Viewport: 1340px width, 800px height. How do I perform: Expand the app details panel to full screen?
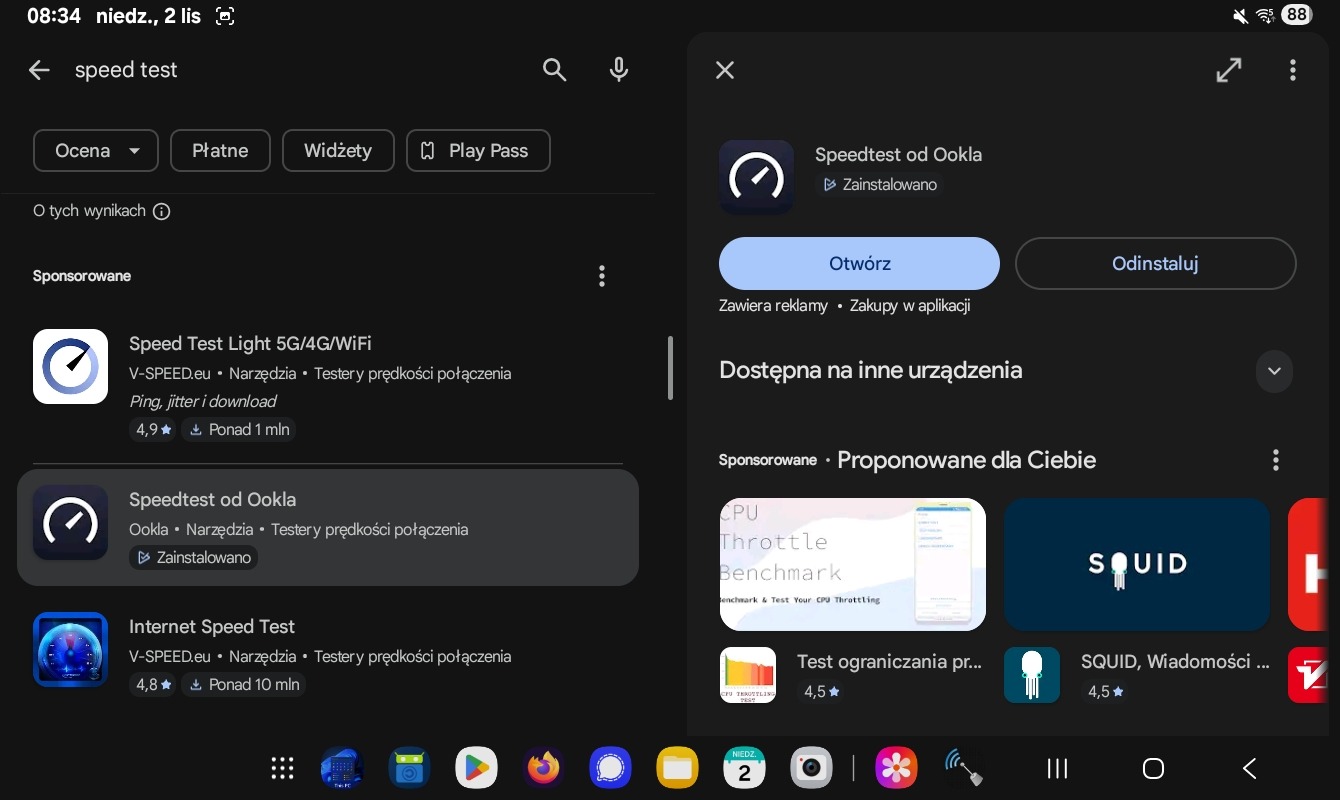coord(1228,70)
